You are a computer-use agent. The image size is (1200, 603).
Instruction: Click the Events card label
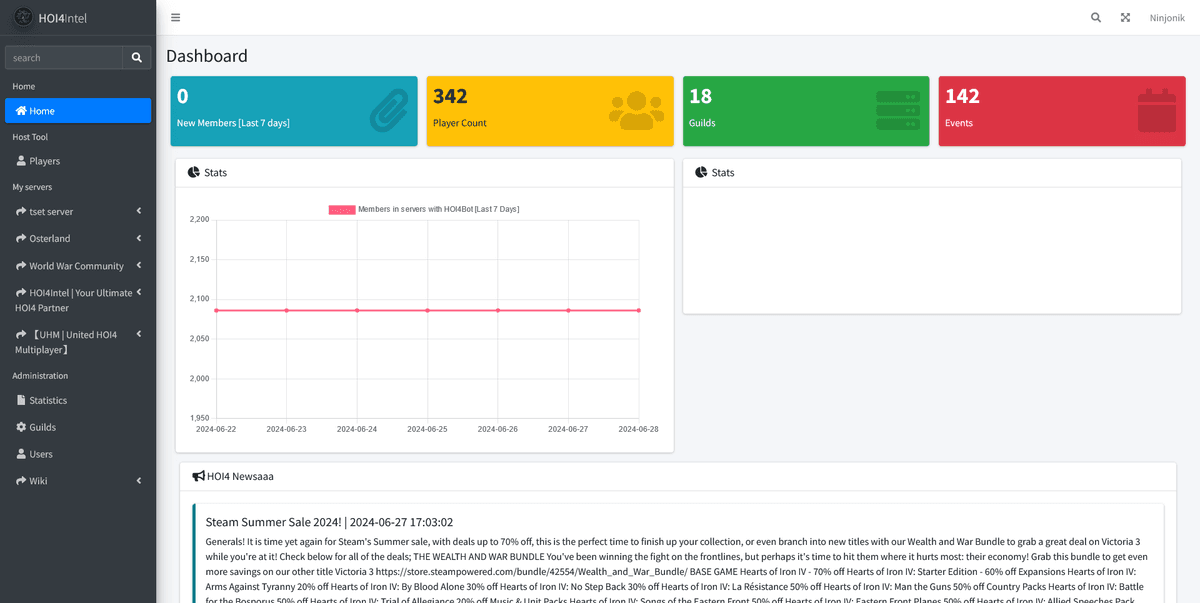click(959, 123)
